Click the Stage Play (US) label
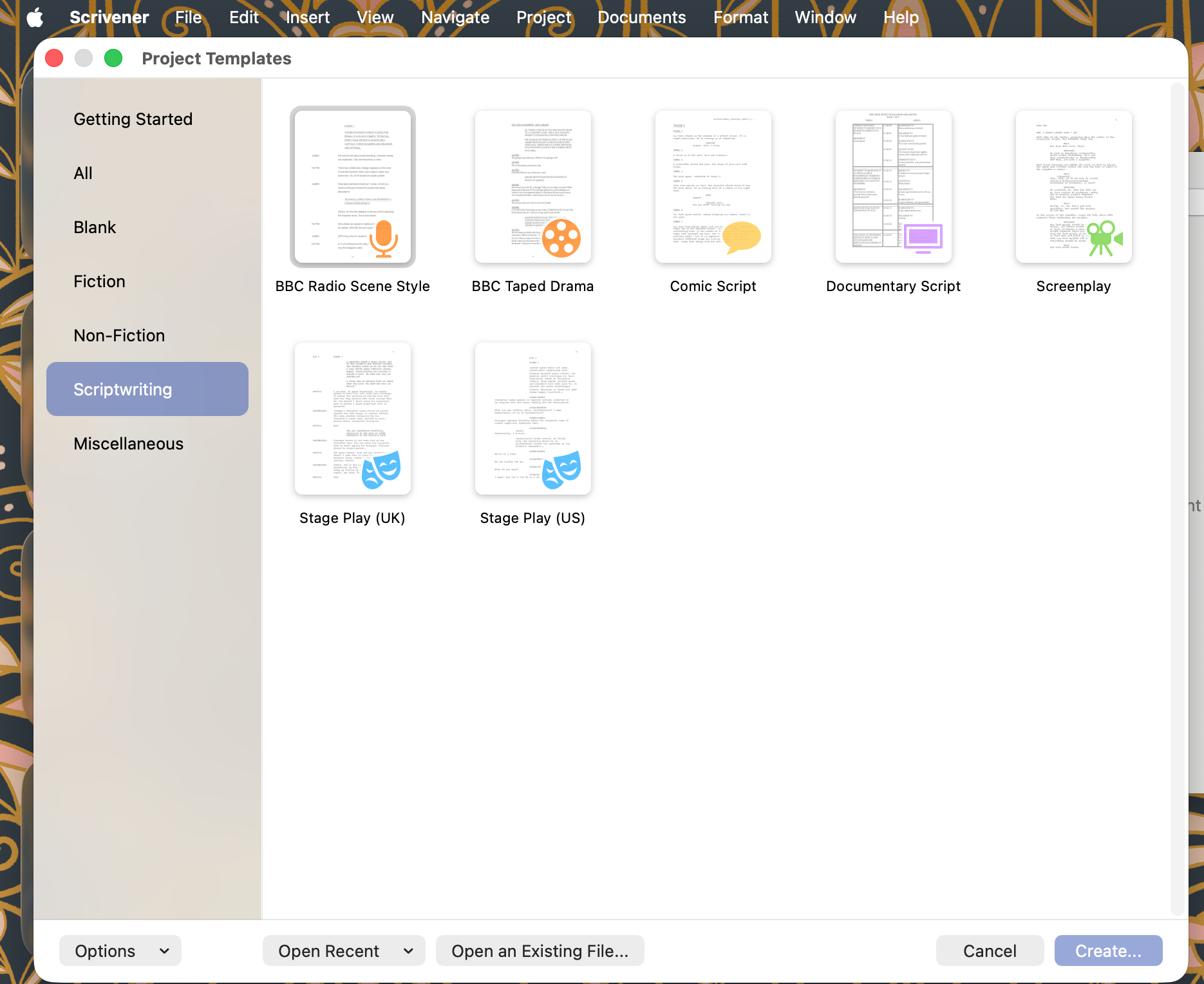Screen dimensions: 1204x984 533,518
